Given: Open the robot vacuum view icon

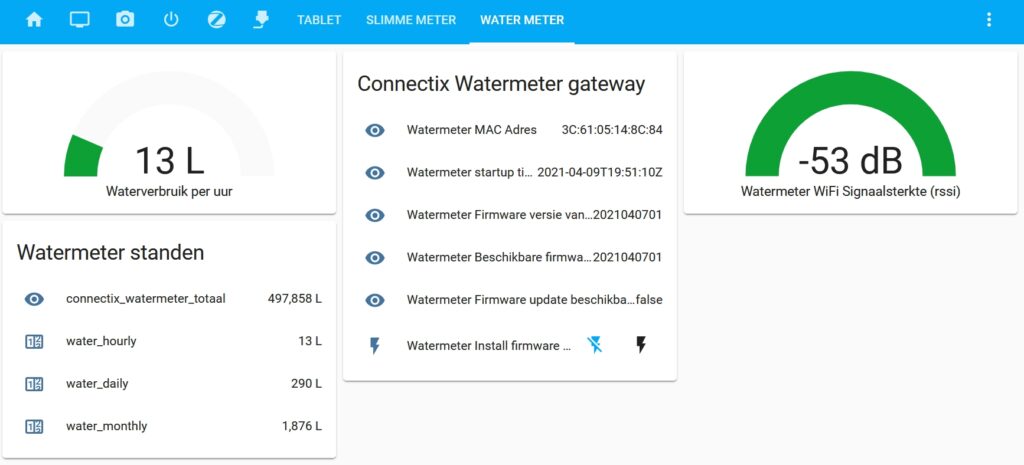Looking at the screenshot, I should click(261, 20).
